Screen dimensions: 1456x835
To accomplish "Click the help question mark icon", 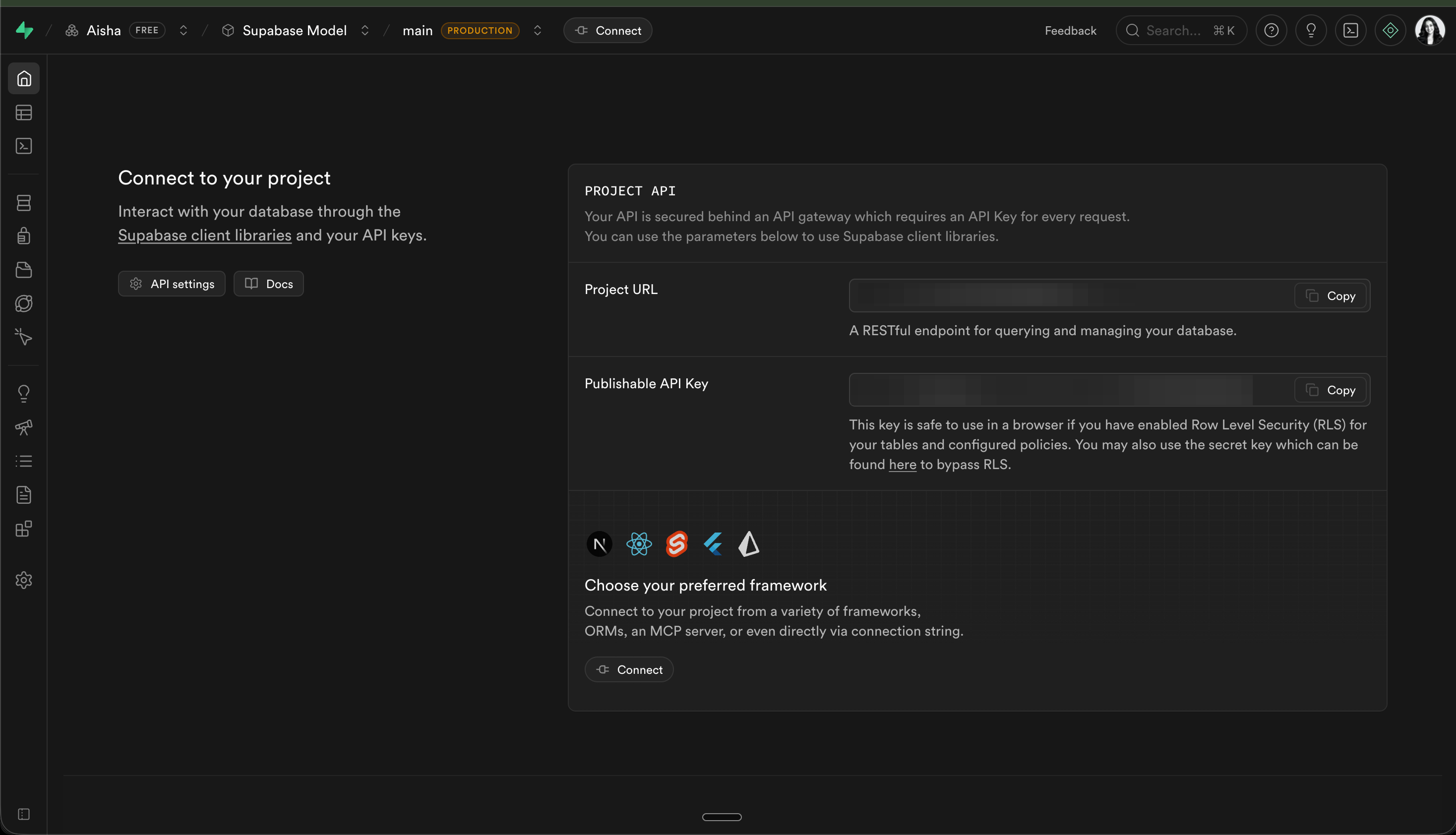I will pyautogui.click(x=1271, y=30).
